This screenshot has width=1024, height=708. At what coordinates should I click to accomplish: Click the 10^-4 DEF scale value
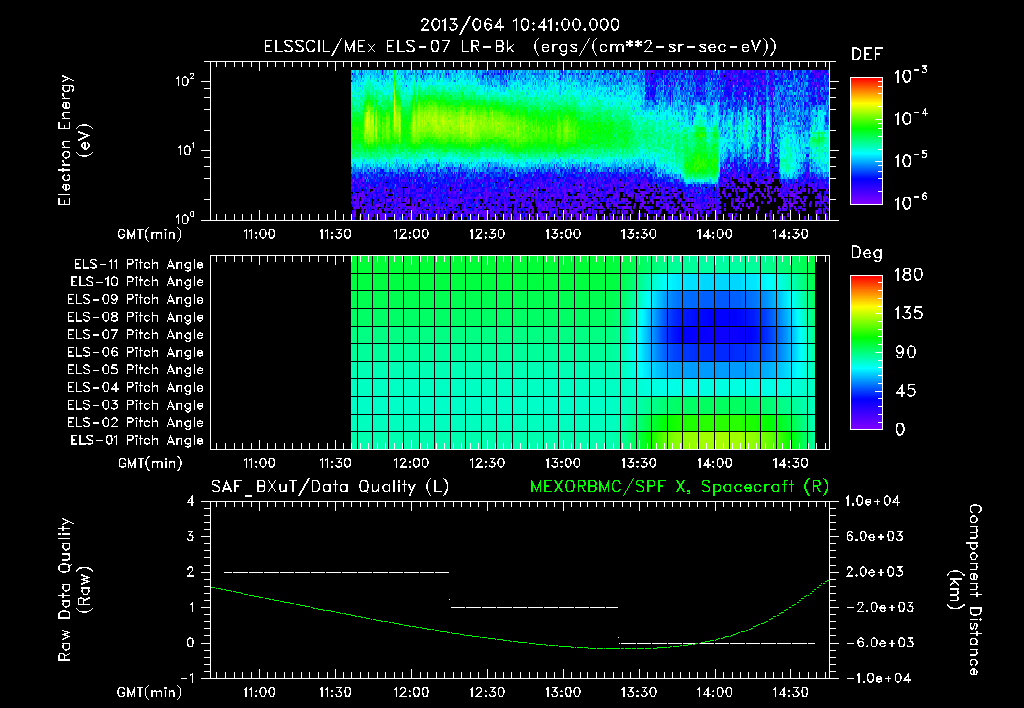coord(910,118)
